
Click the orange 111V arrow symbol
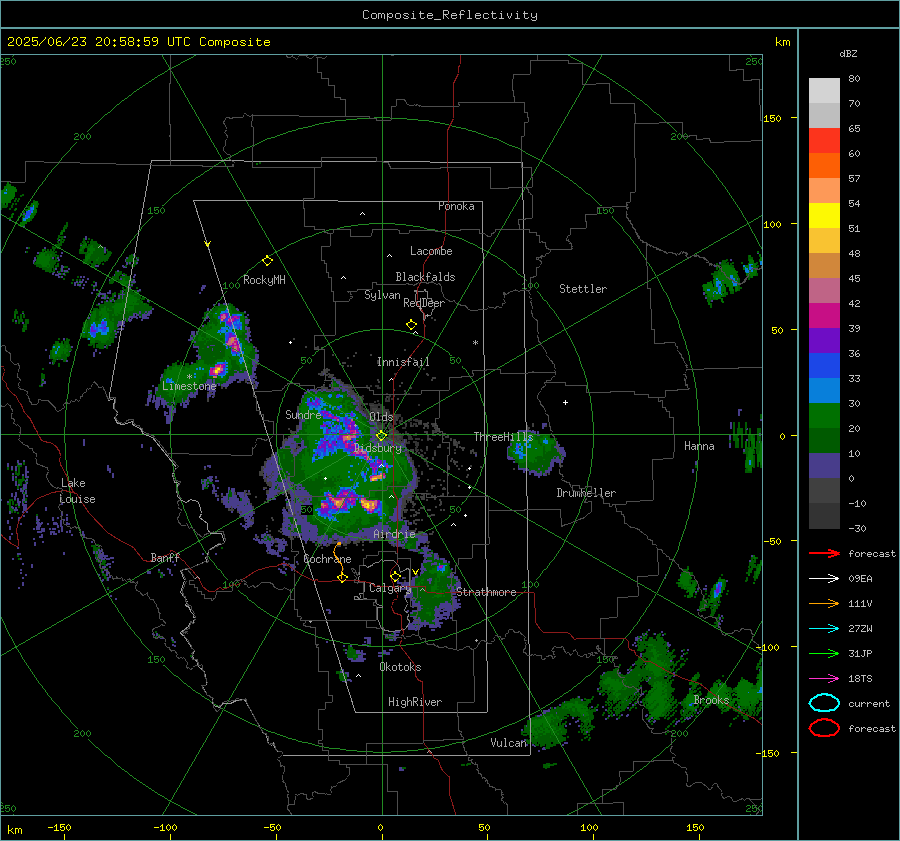tap(824, 603)
